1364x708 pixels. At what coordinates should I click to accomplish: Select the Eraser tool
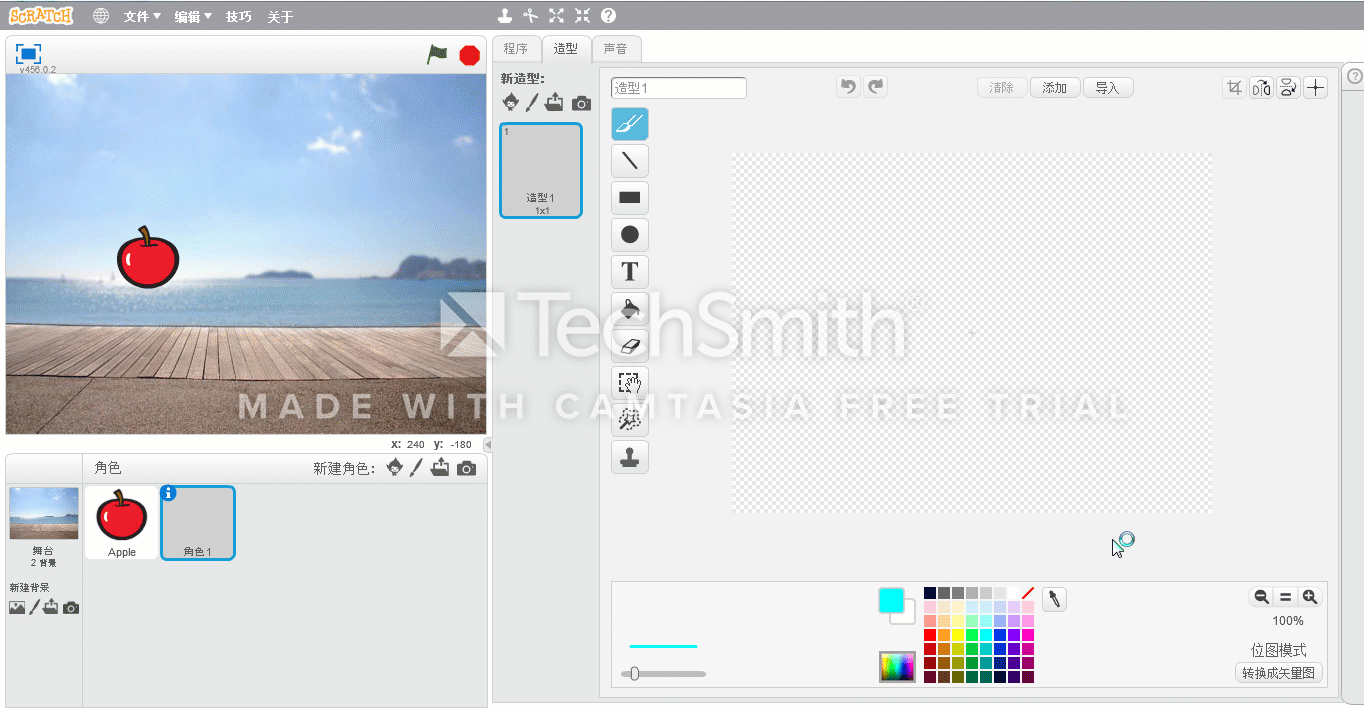[630, 346]
